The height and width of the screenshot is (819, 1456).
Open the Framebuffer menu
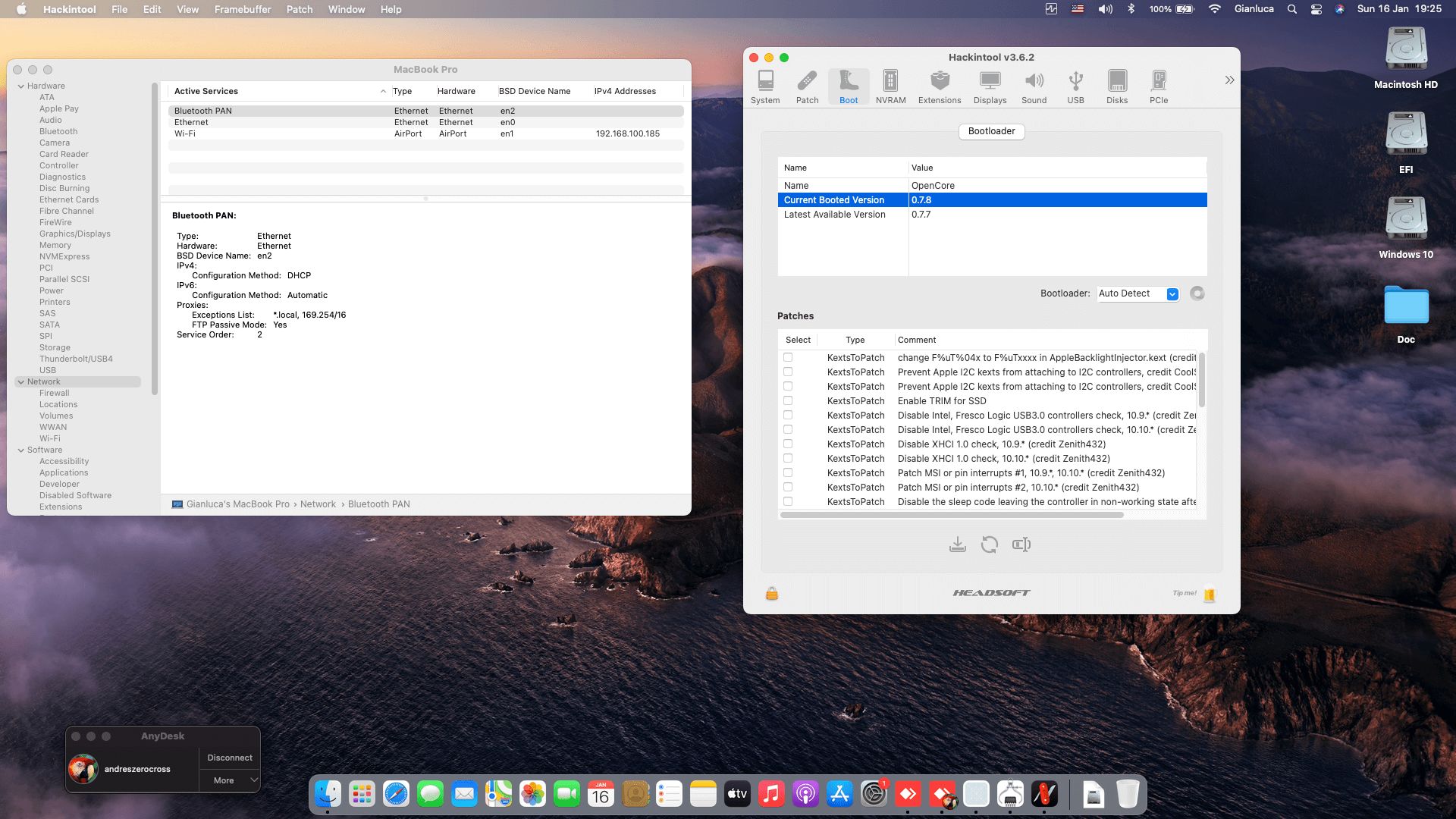tap(242, 9)
